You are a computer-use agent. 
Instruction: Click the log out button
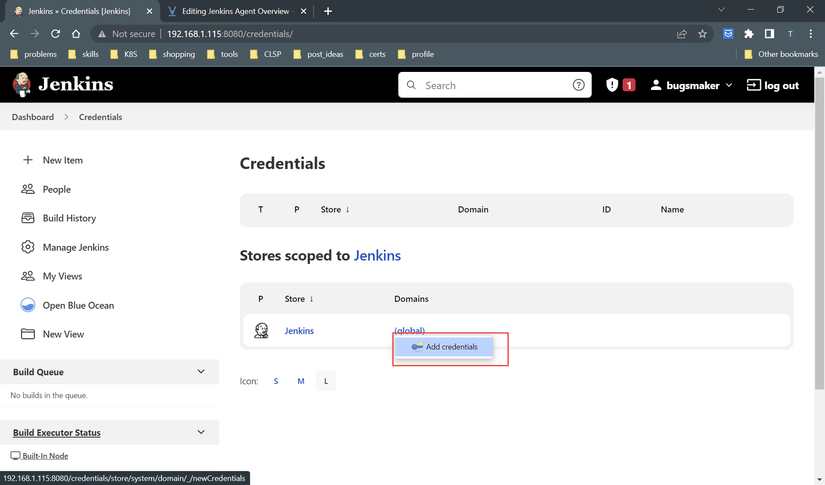point(773,85)
